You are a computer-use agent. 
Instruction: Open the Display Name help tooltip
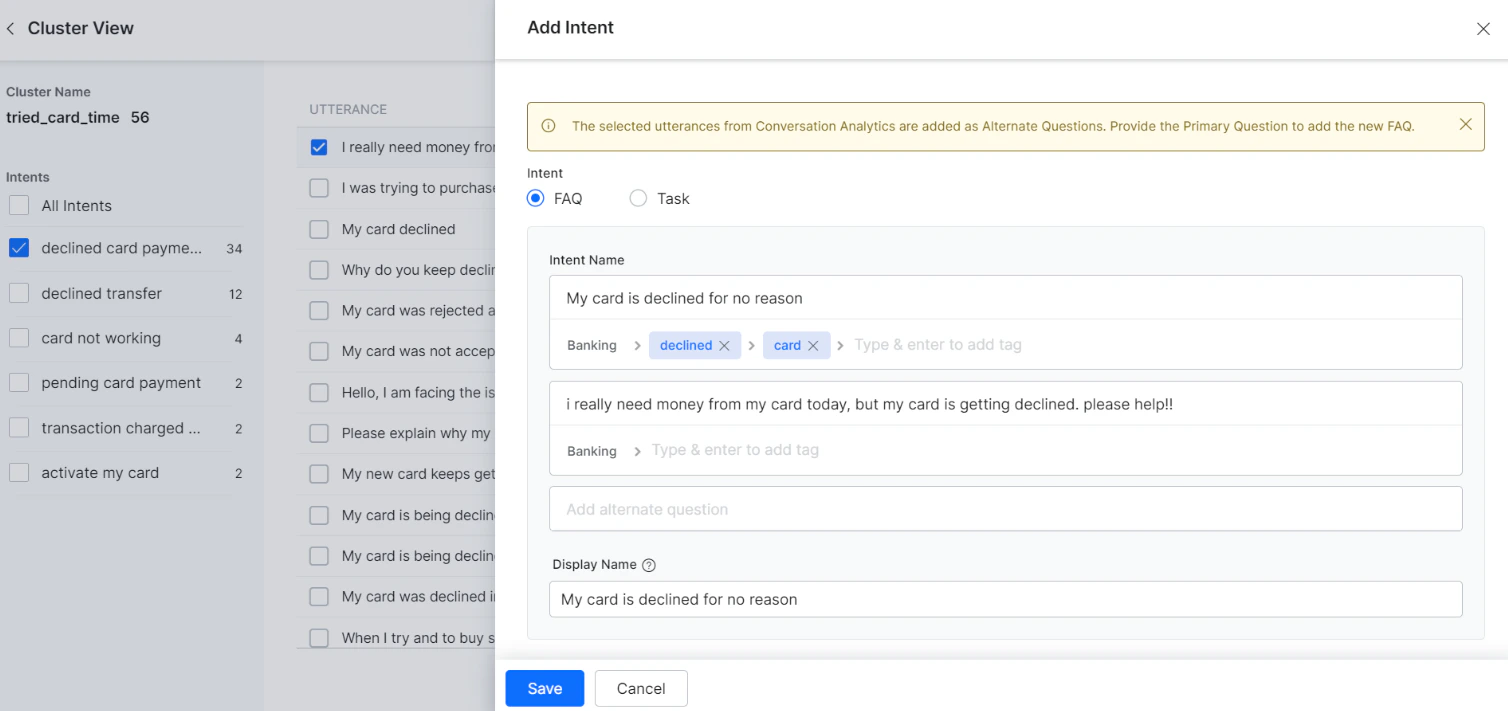click(648, 564)
